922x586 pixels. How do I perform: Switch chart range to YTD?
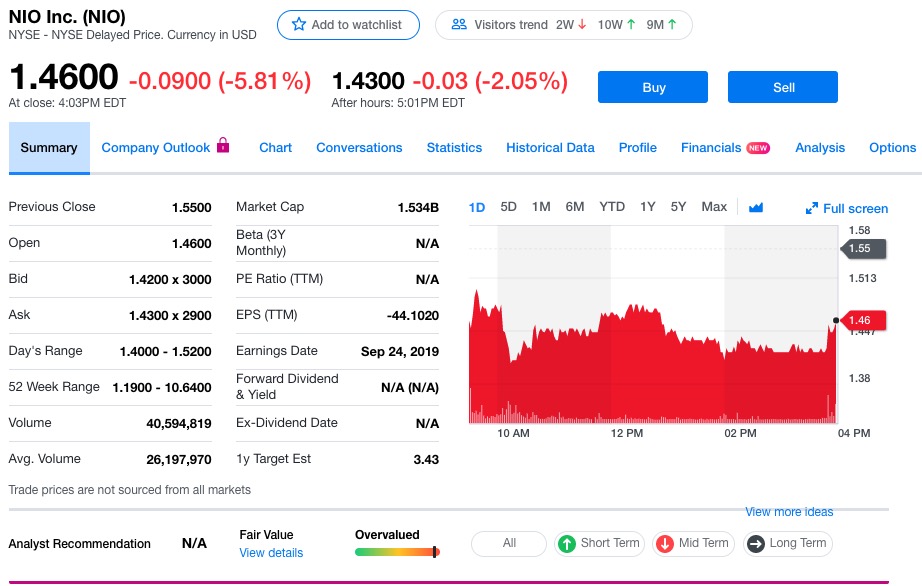612,207
